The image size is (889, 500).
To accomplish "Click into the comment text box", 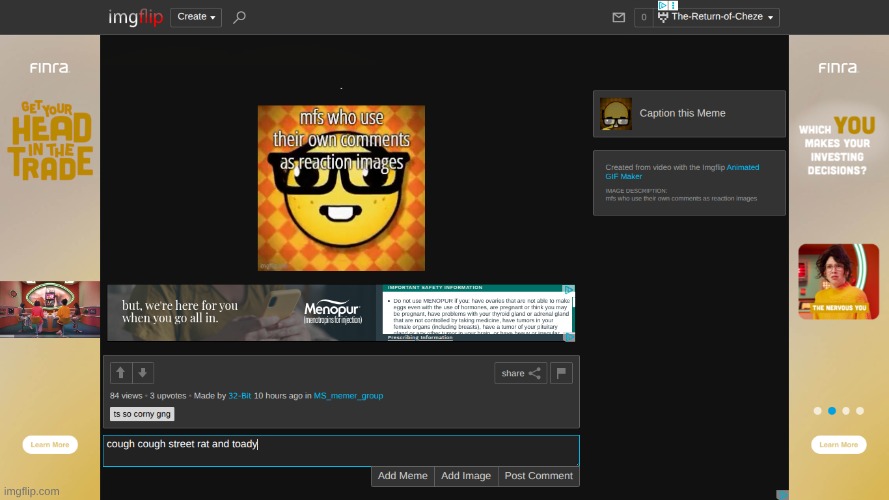I will click(340, 450).
